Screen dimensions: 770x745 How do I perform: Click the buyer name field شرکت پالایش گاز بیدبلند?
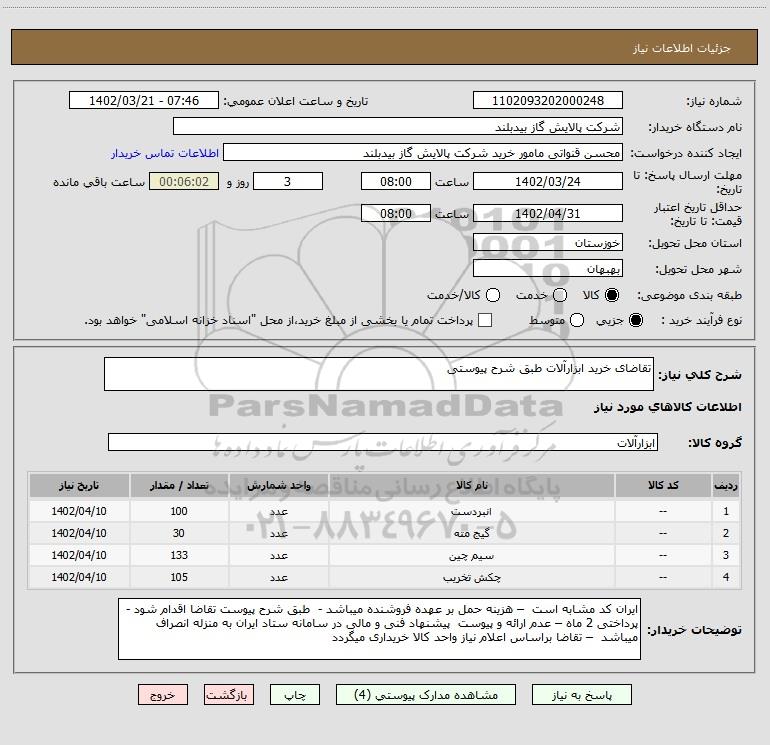point(398,127)
